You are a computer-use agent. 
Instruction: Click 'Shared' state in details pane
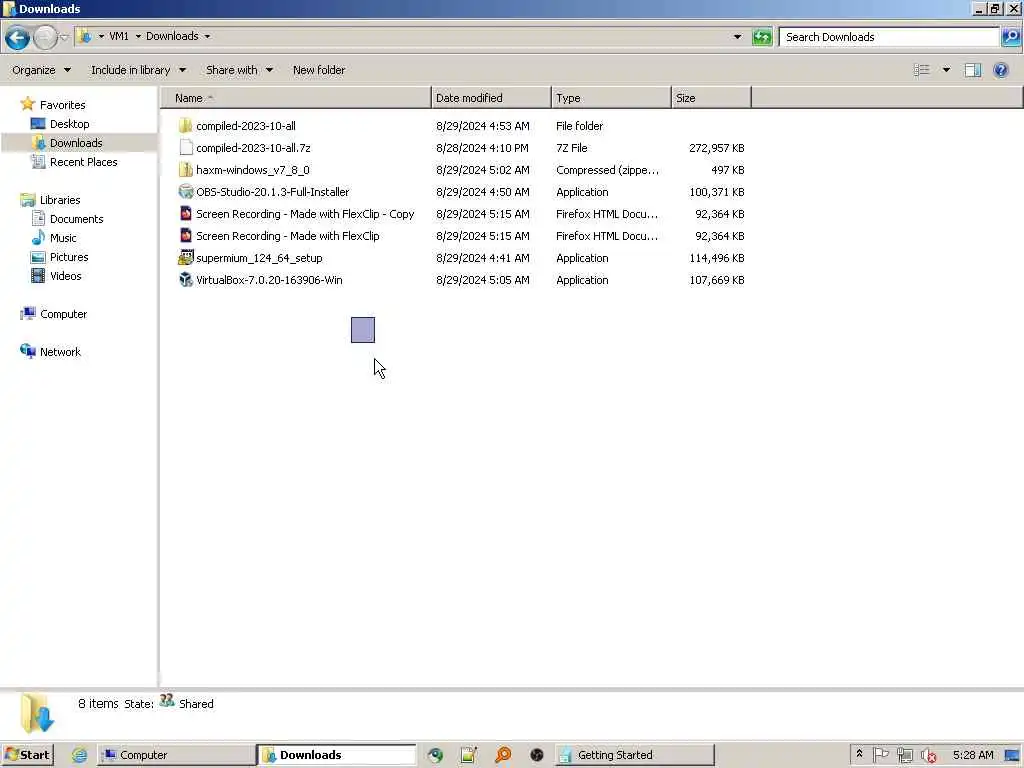point(196,704)
